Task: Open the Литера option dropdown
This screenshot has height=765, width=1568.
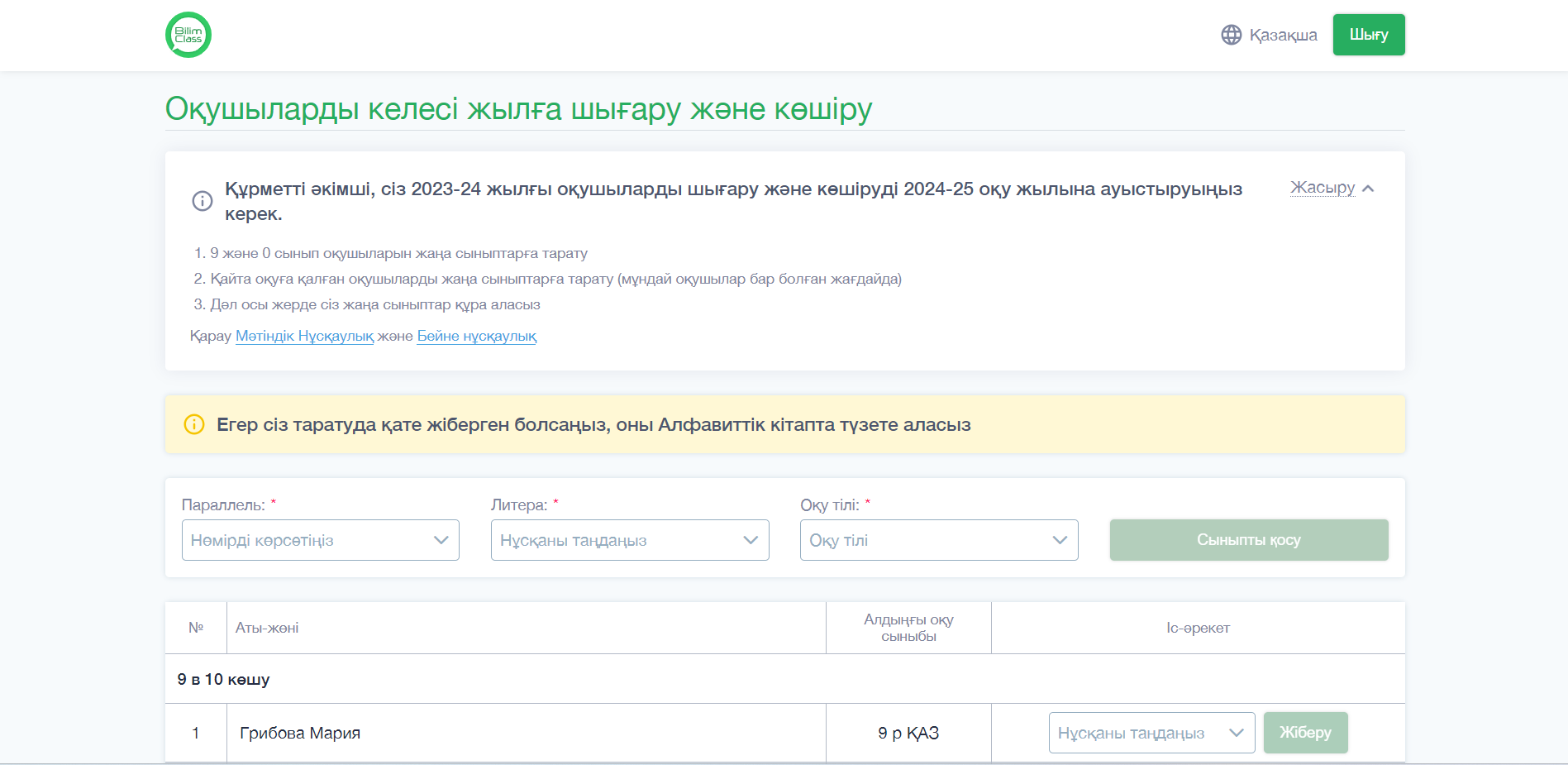Action: pos(630,540)
